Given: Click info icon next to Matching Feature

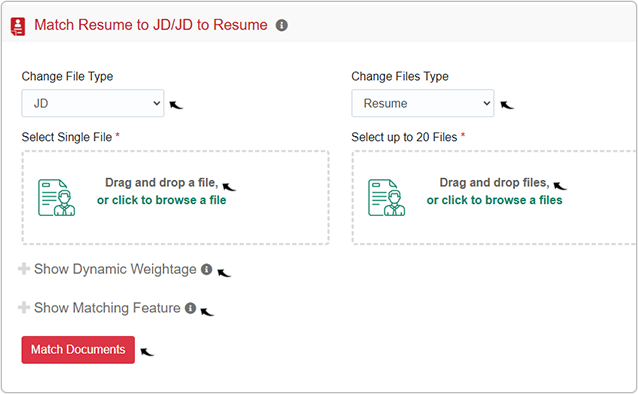Looking at the screenshot, I should pyautogui.click(x=190, y=308).
